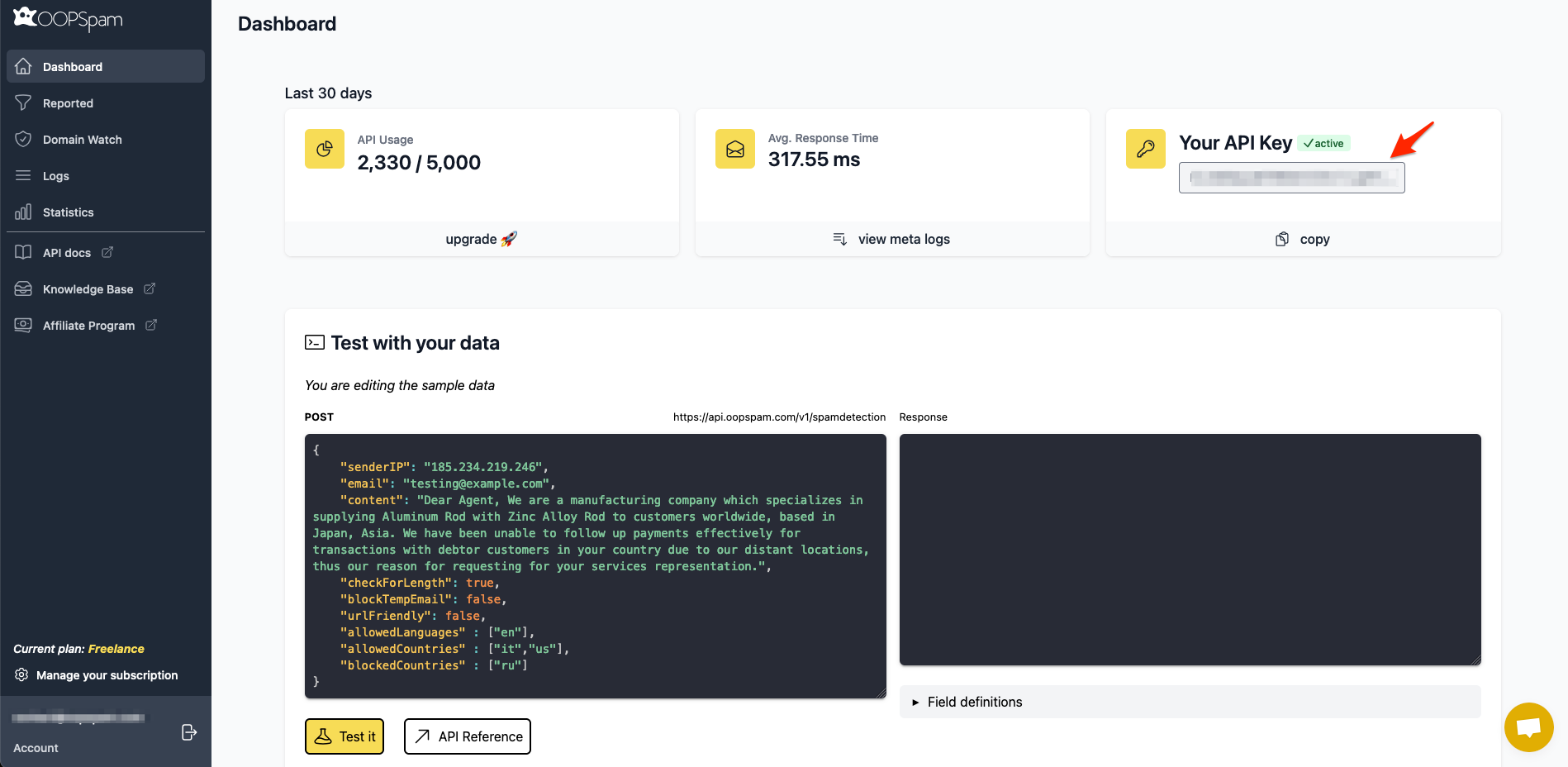Click the Reported funnel icon
Screen dimensions: 1568x767
[23, 102]
